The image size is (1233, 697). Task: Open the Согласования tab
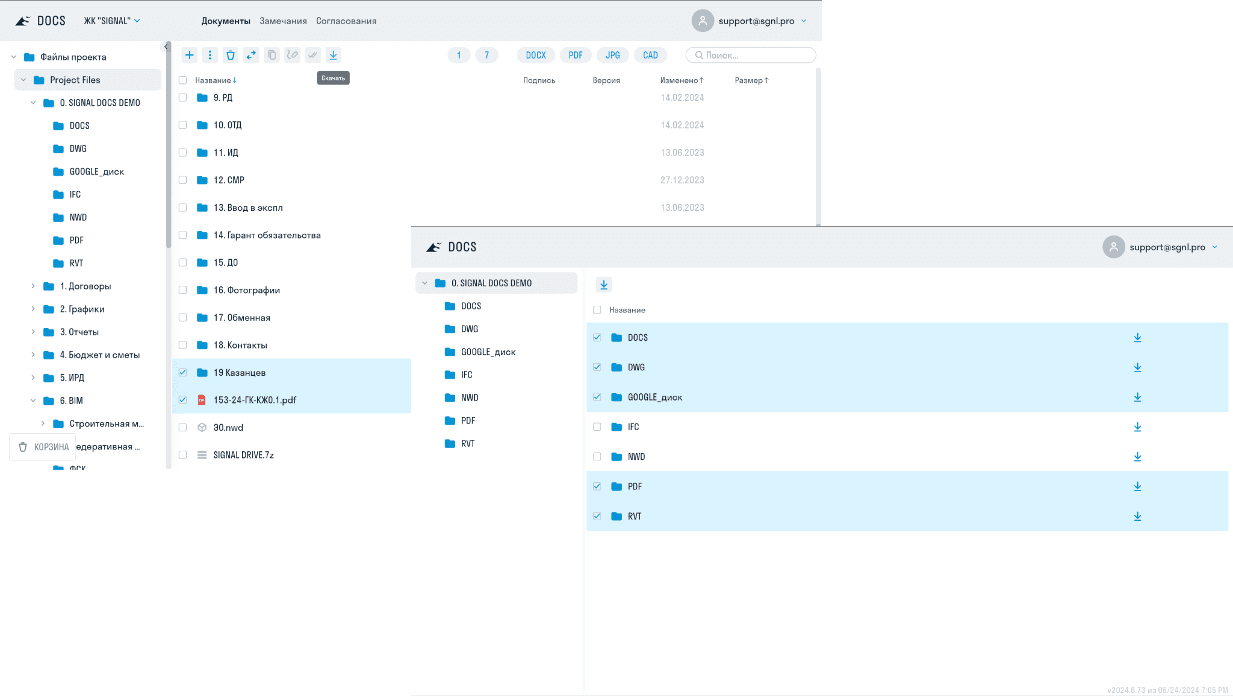[x=346, y=20]
